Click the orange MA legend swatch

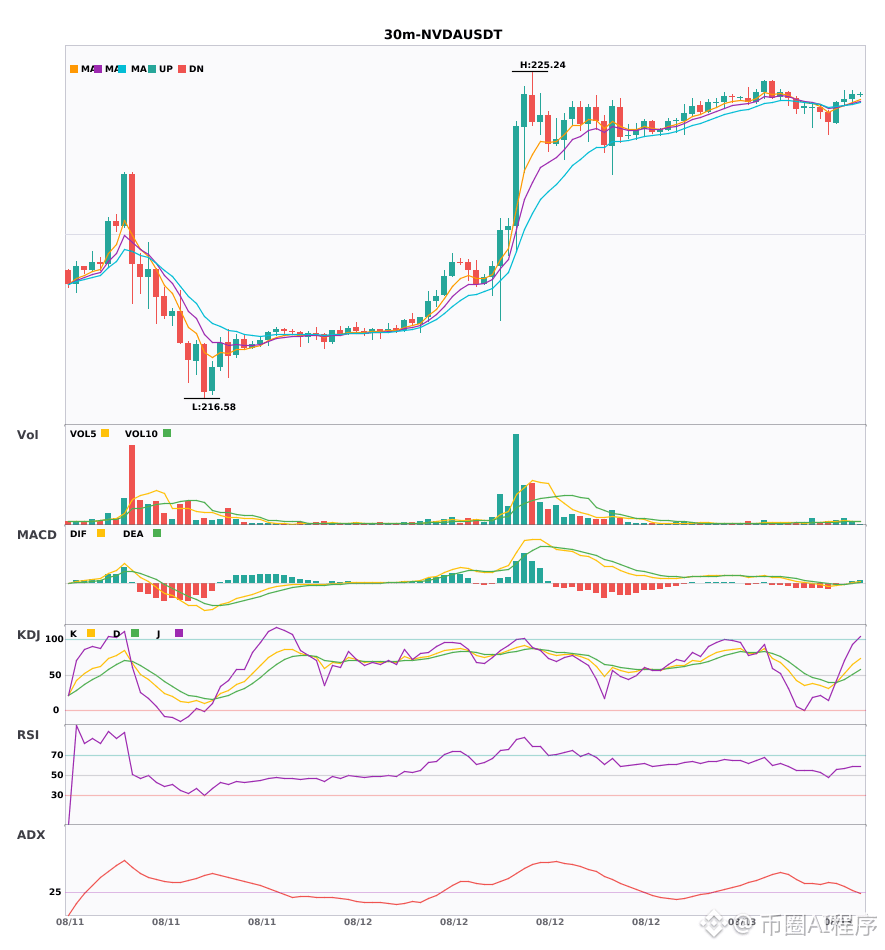pyautogui.click(x=74, y=69)
